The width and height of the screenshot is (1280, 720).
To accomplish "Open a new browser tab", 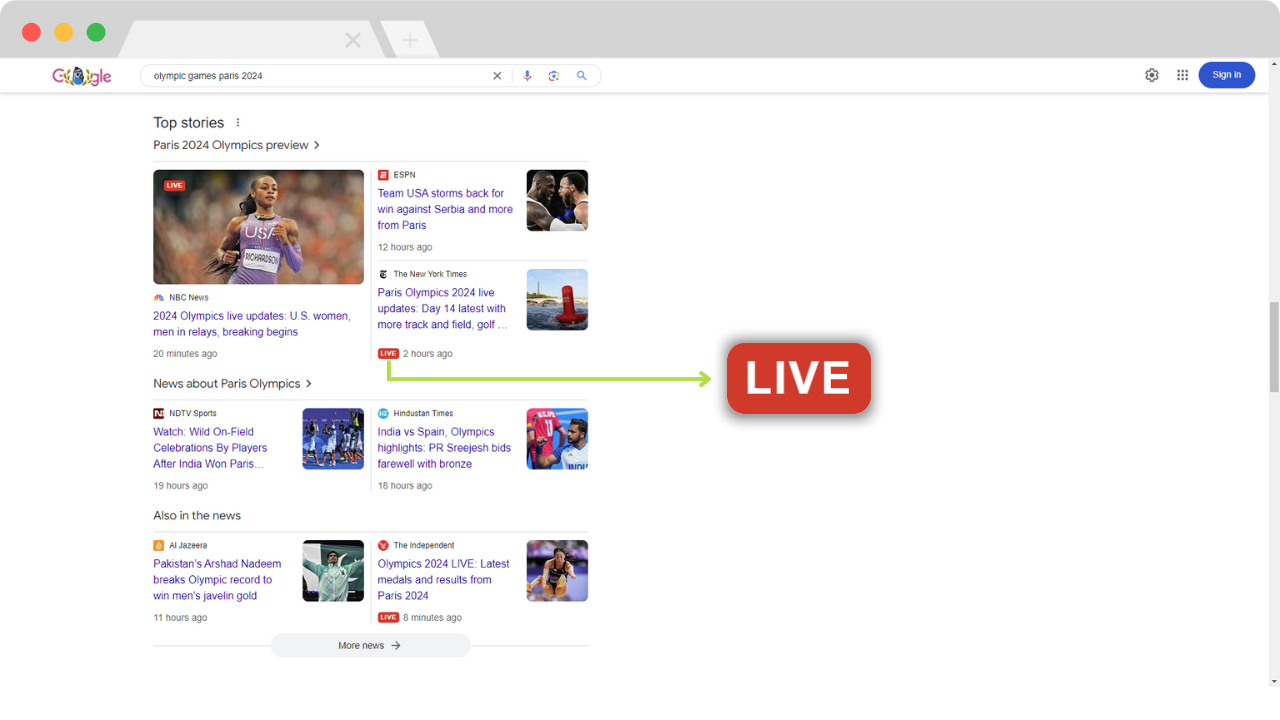I will pos(410,40).
